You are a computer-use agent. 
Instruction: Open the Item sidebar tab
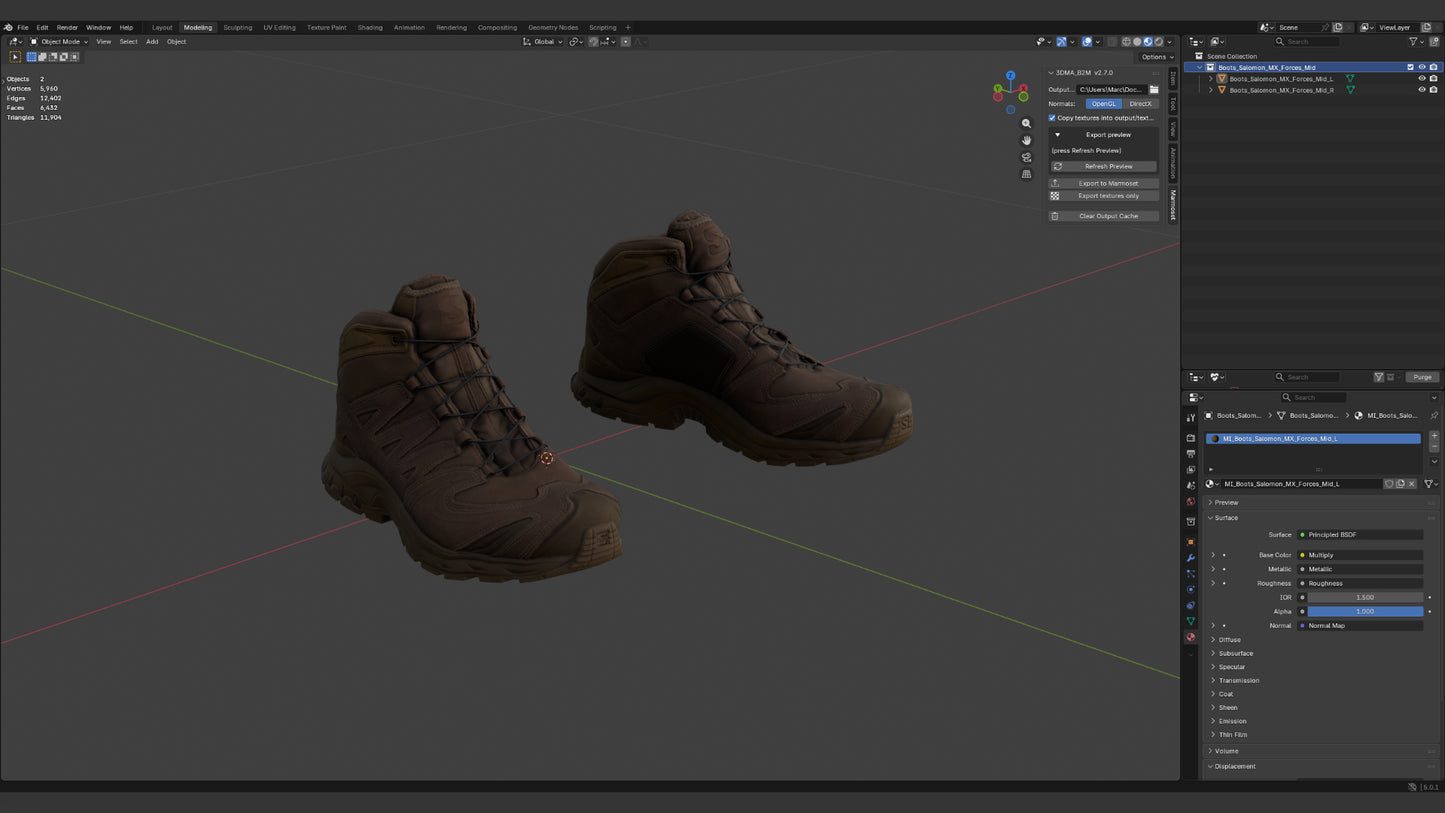pyautogui.click(x=1174, y=78)
